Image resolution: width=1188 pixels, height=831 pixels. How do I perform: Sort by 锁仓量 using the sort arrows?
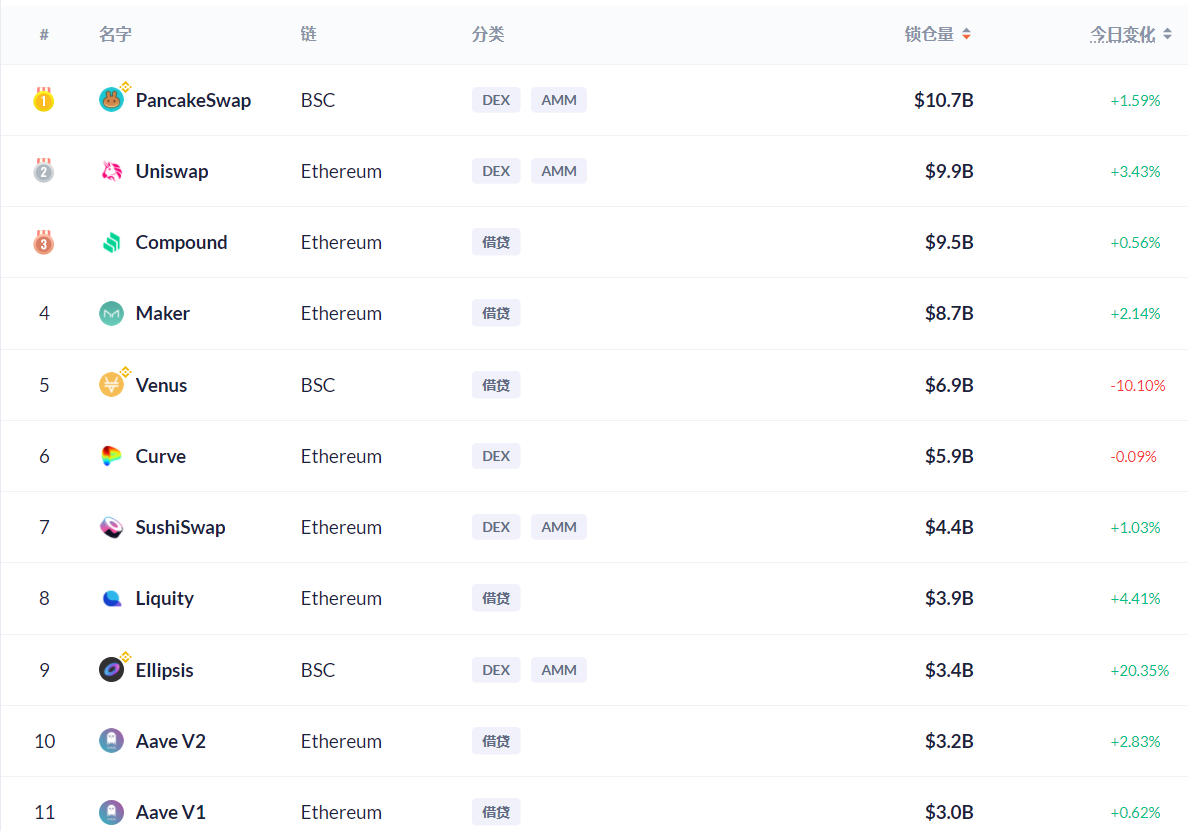coord(966,34)
